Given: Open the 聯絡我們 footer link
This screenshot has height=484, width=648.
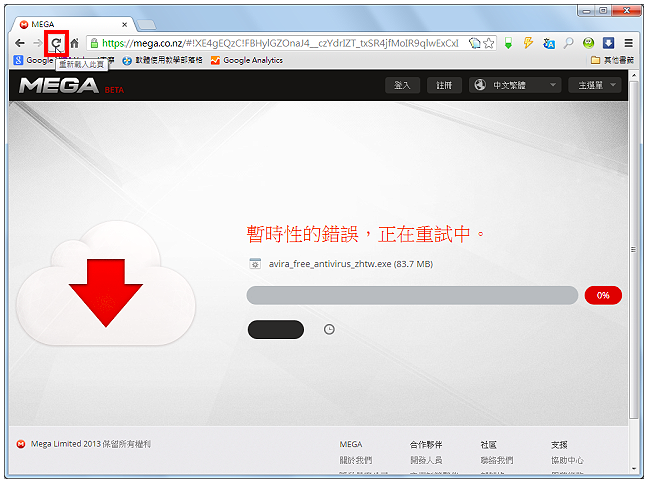Looking at the screenshot, I should point(497,460).
